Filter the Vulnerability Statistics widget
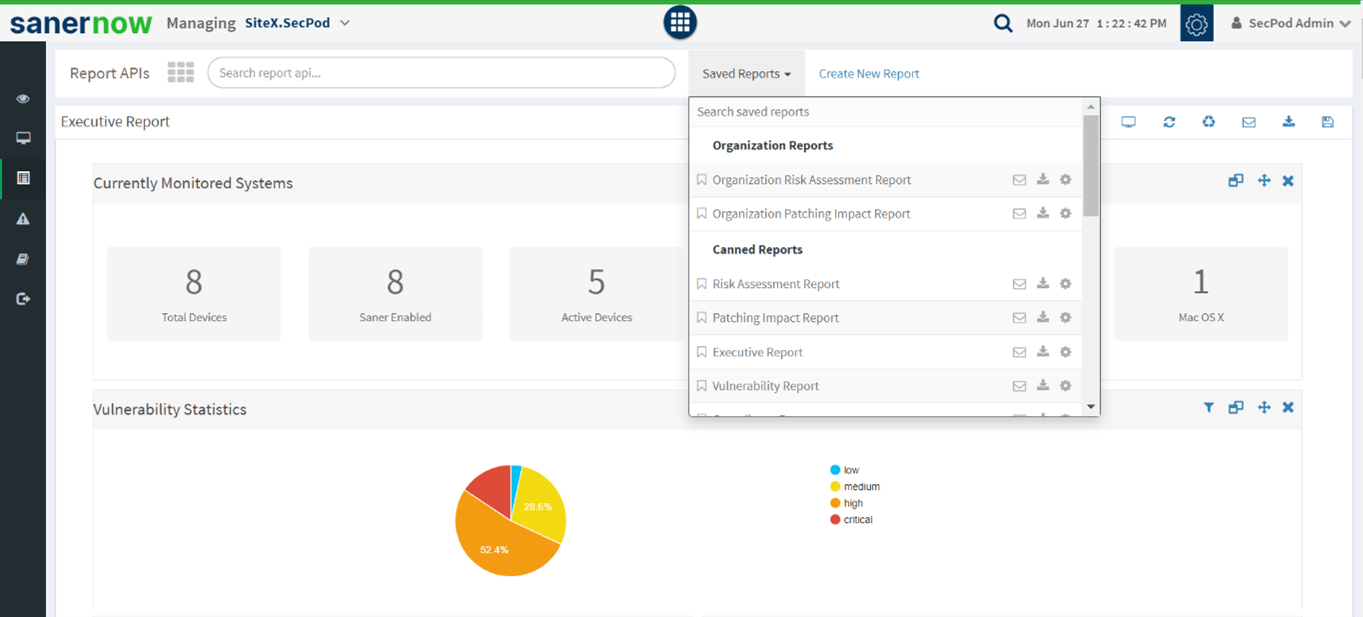This screenshot has height=617, width=1363. point(1209,408)
